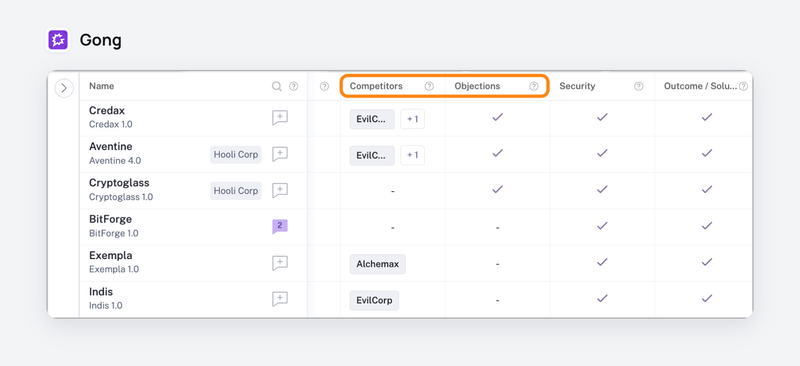Open the Aventine deal name
The width and height of the screenshot is (800, 366).
[111, 147]
